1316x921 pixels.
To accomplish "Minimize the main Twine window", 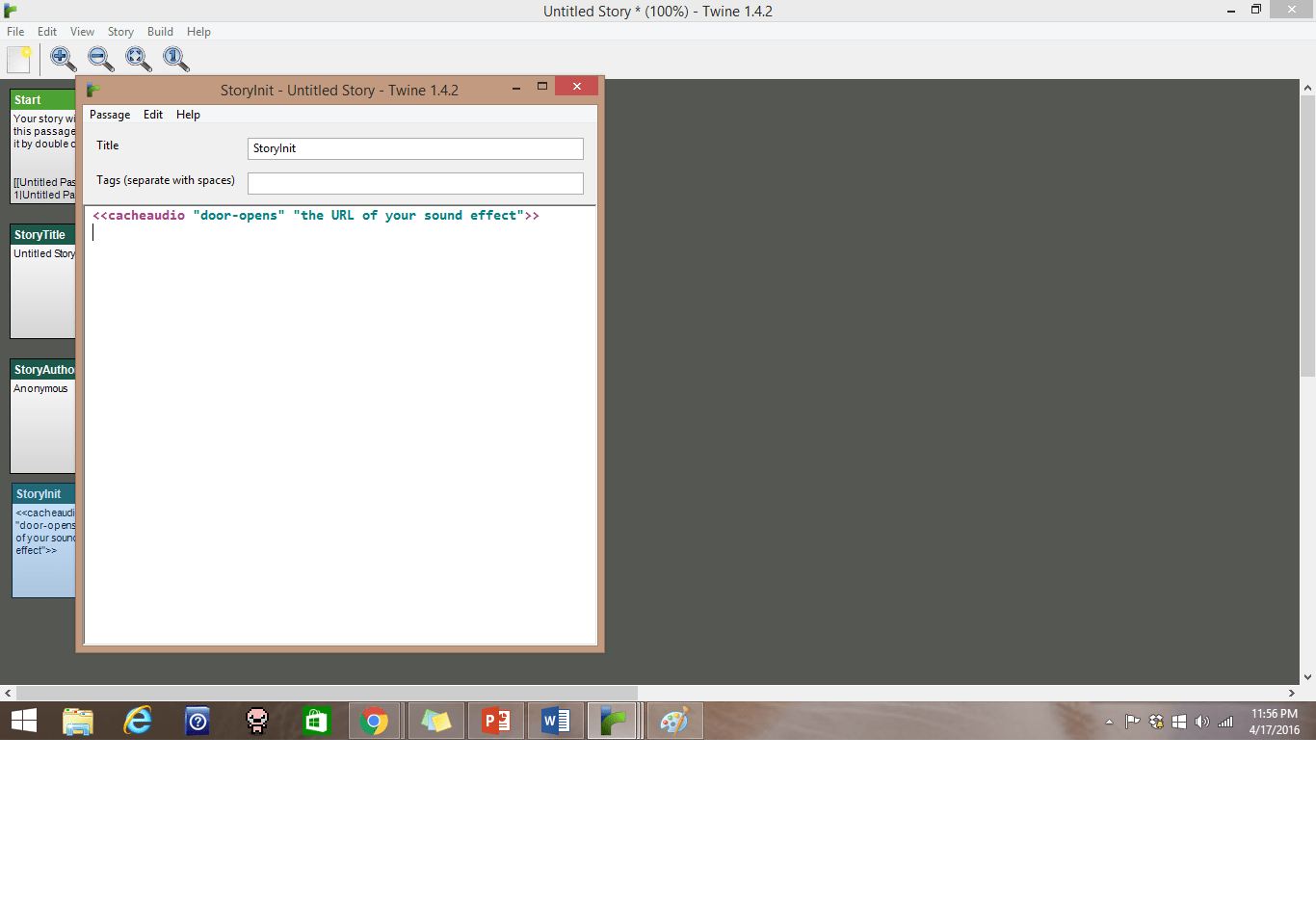I will (x=1231, y=10).
